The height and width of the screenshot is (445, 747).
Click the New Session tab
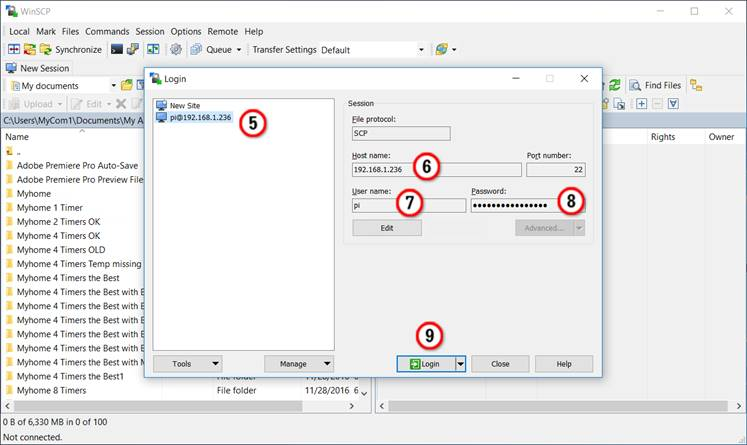pyautogui.click(x=38, y=68)
